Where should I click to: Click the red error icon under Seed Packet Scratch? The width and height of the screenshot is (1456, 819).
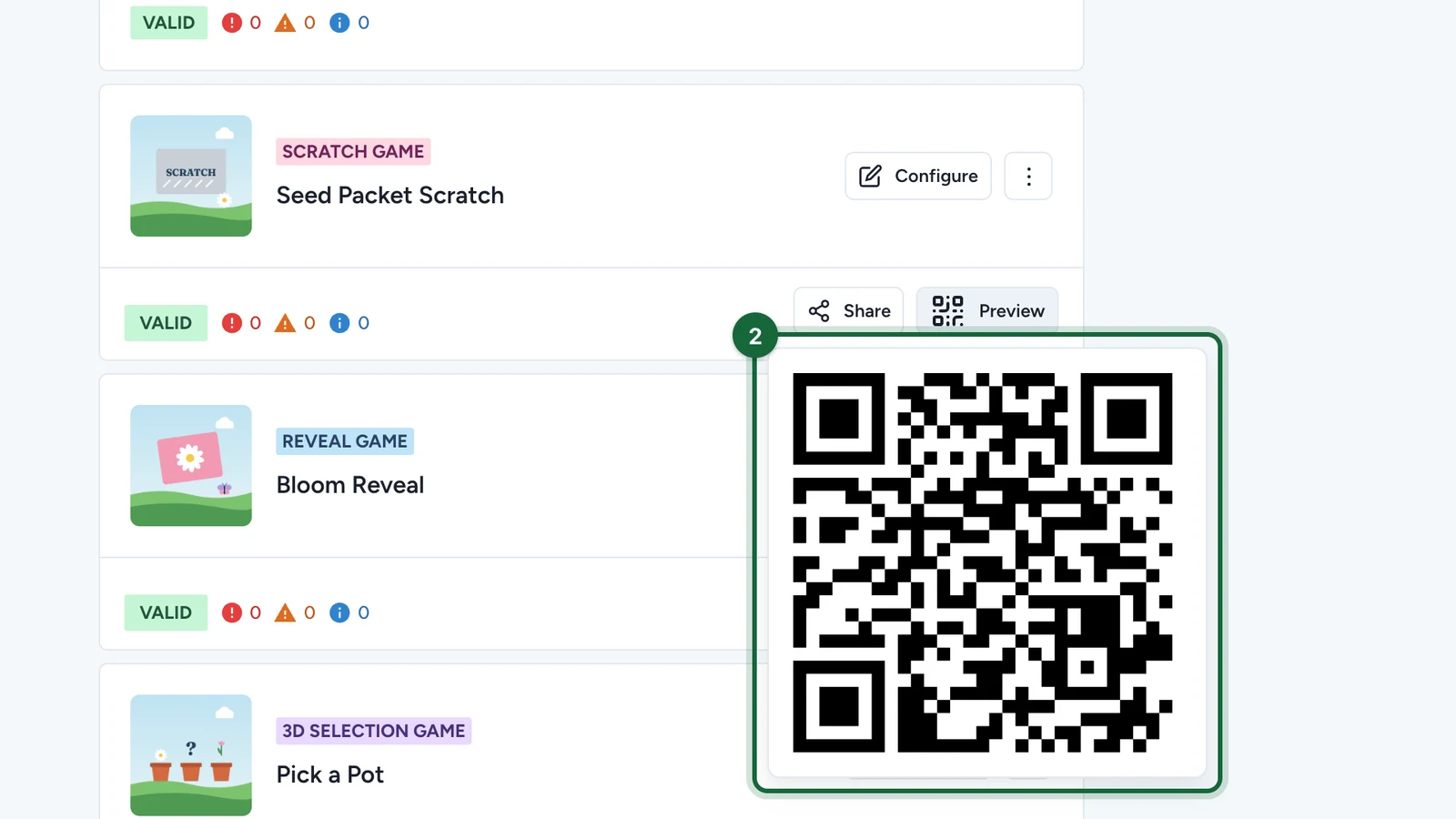(x=232, y=323)
